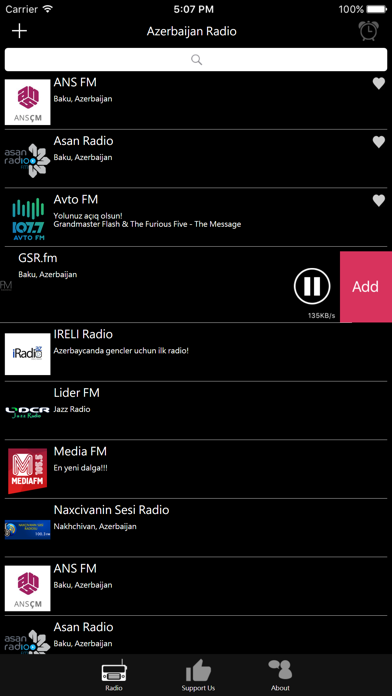Select the Media FM station title
392x696 pixels.
pos(80,451)
